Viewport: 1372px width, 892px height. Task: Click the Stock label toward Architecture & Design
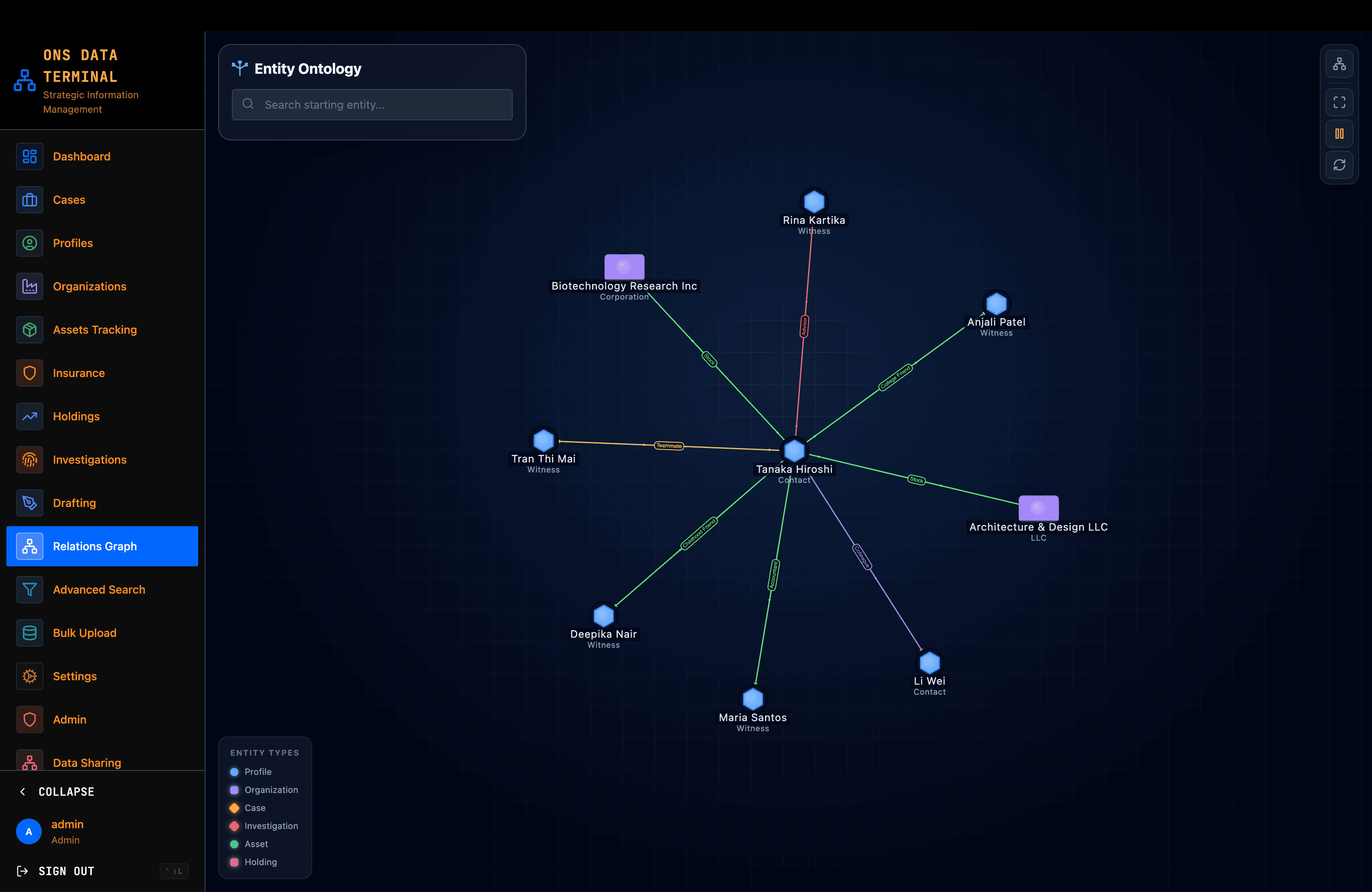pos(916,479)
